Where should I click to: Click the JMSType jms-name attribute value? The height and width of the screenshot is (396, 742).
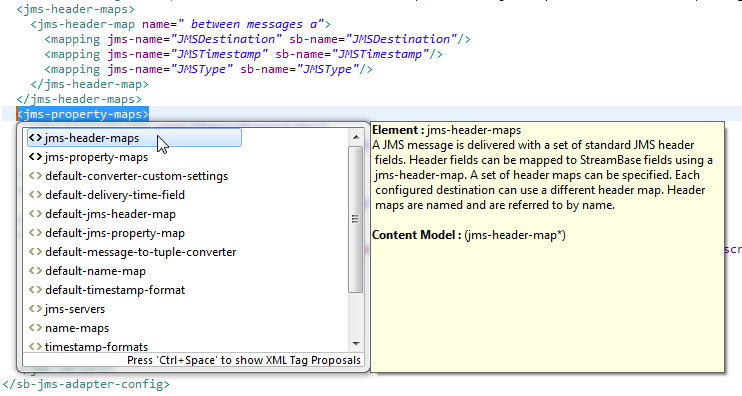[202, 70]
